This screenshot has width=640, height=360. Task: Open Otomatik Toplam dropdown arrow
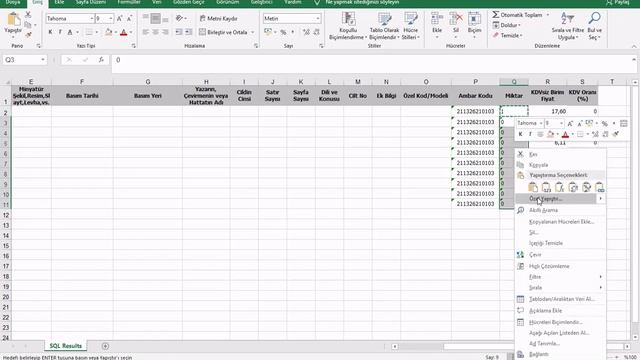pyautogui.click(x=548, y=15)
